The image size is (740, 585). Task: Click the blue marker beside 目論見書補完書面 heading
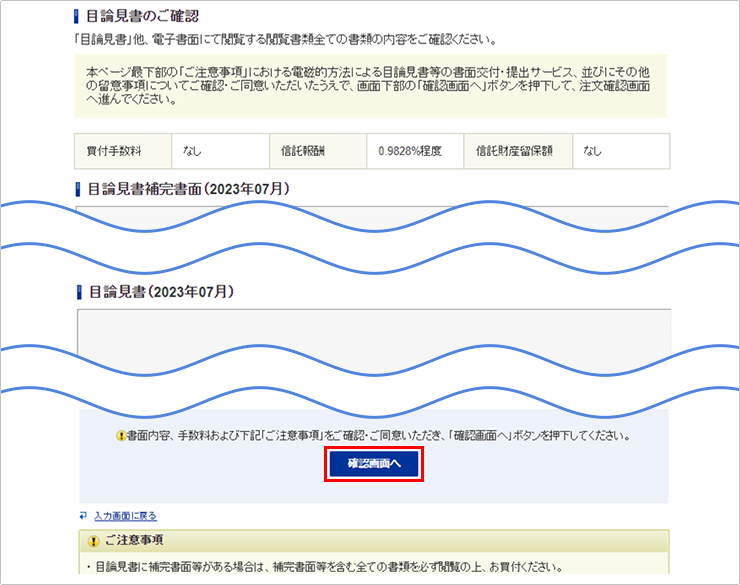[x=78, y=188]
